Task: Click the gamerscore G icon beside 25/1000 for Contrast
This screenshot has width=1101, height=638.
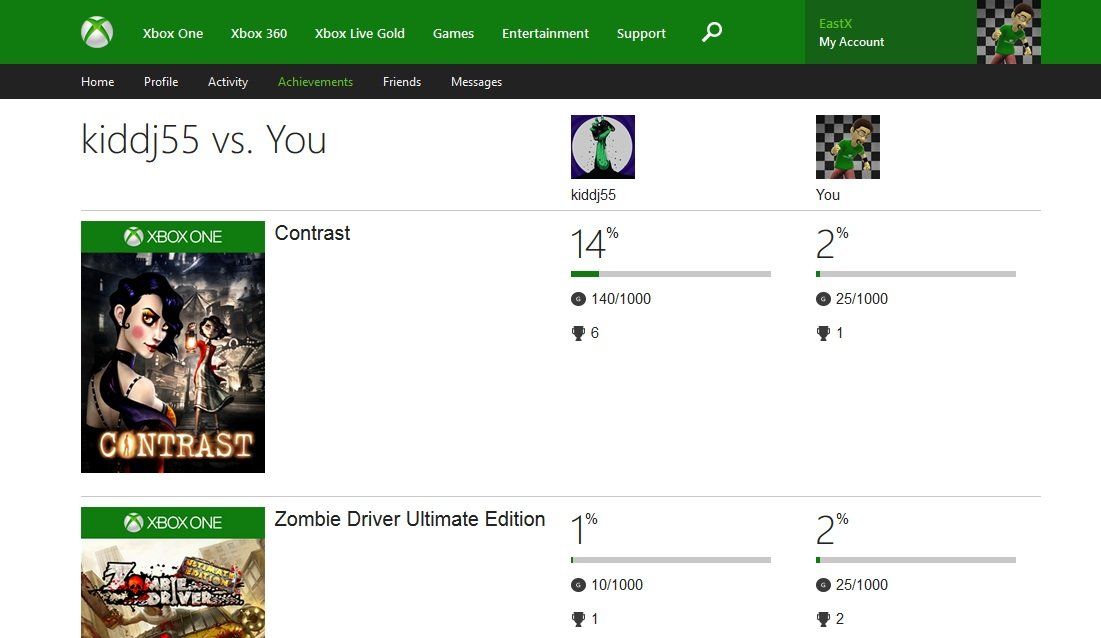Action: (x=823, y=298)
